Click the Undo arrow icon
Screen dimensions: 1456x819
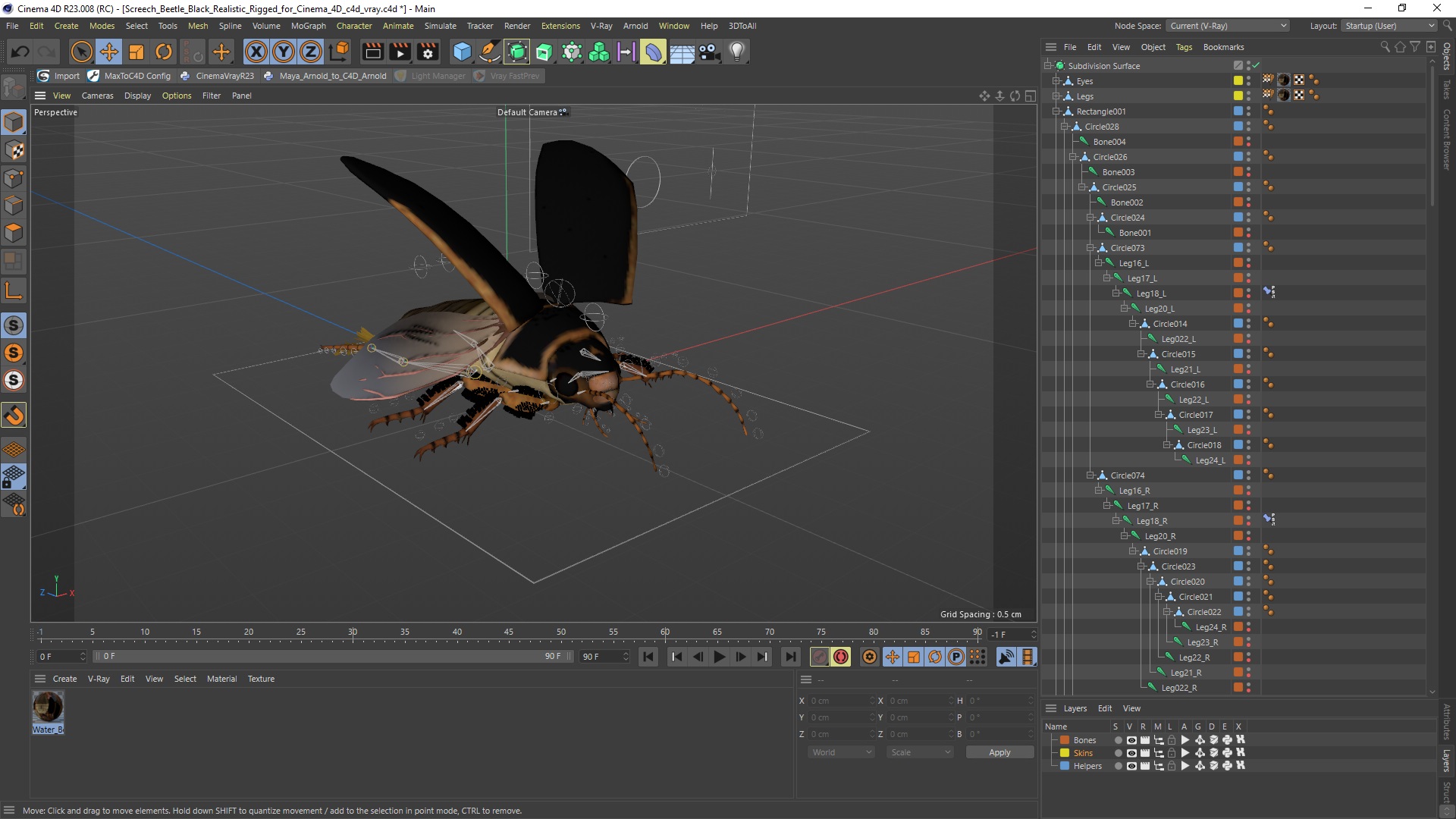20,52
